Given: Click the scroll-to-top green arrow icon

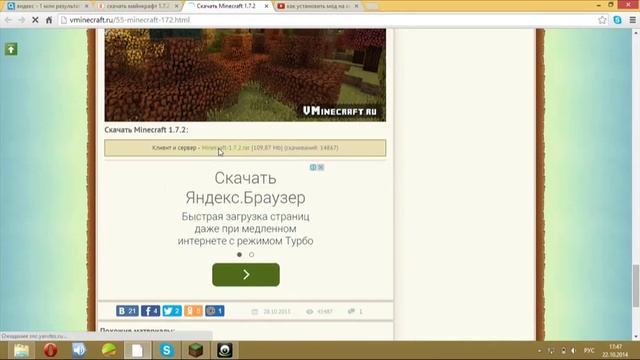Looking at the screenshot, I should coord(11,49).
